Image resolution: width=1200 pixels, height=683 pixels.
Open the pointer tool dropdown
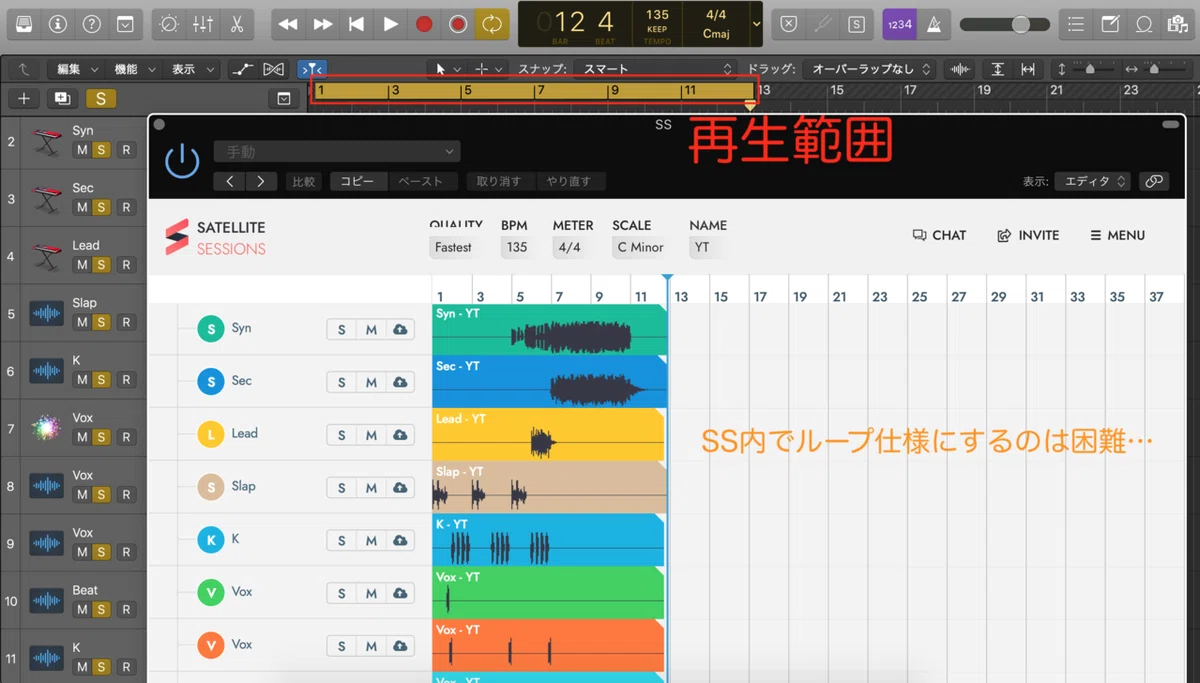click(446, 69)
